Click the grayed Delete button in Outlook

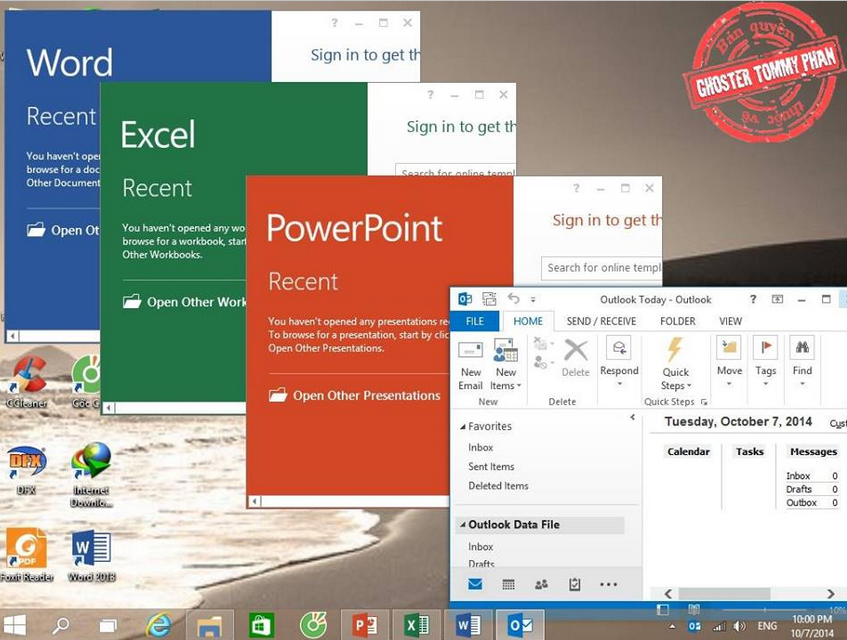click(575, 359)
